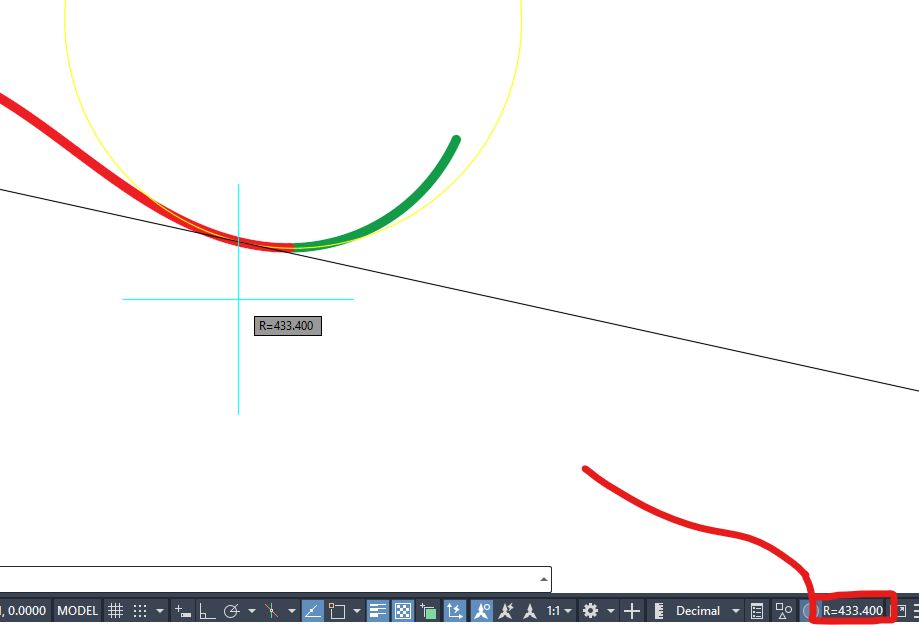Image resolution: width=919 pixels, height=625 pixels.
Task: Click the Quick Properties icon
Action: pyautogui.click(x=757, y=610)
